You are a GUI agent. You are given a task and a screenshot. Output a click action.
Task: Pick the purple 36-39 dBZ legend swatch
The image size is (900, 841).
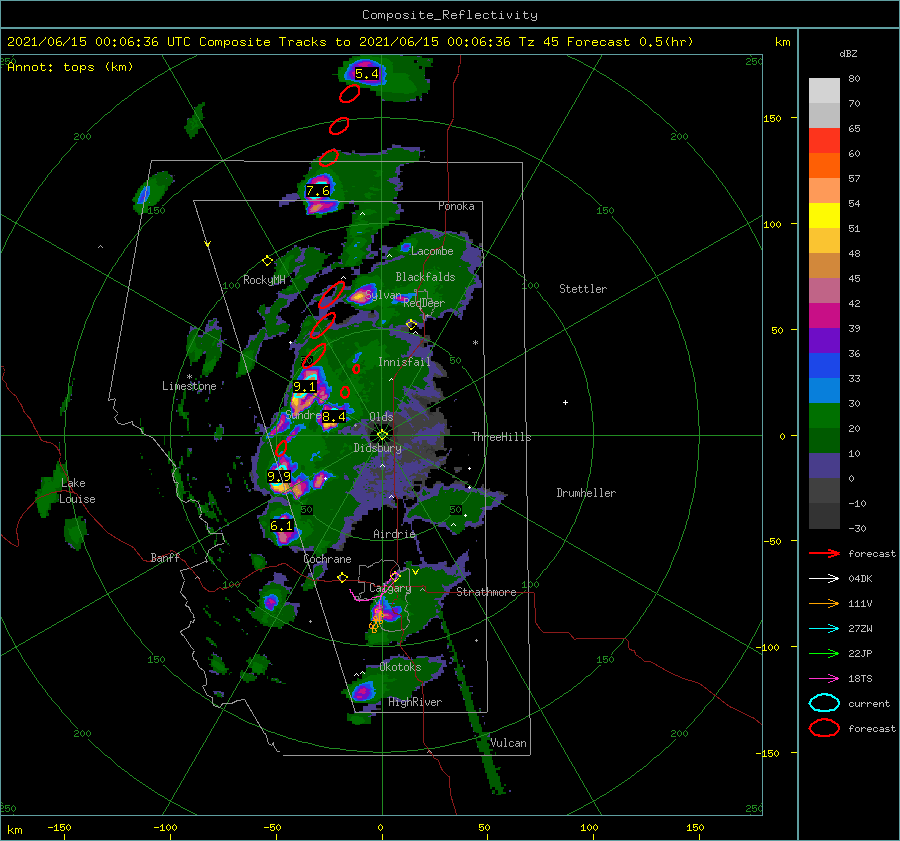(824, 341)
